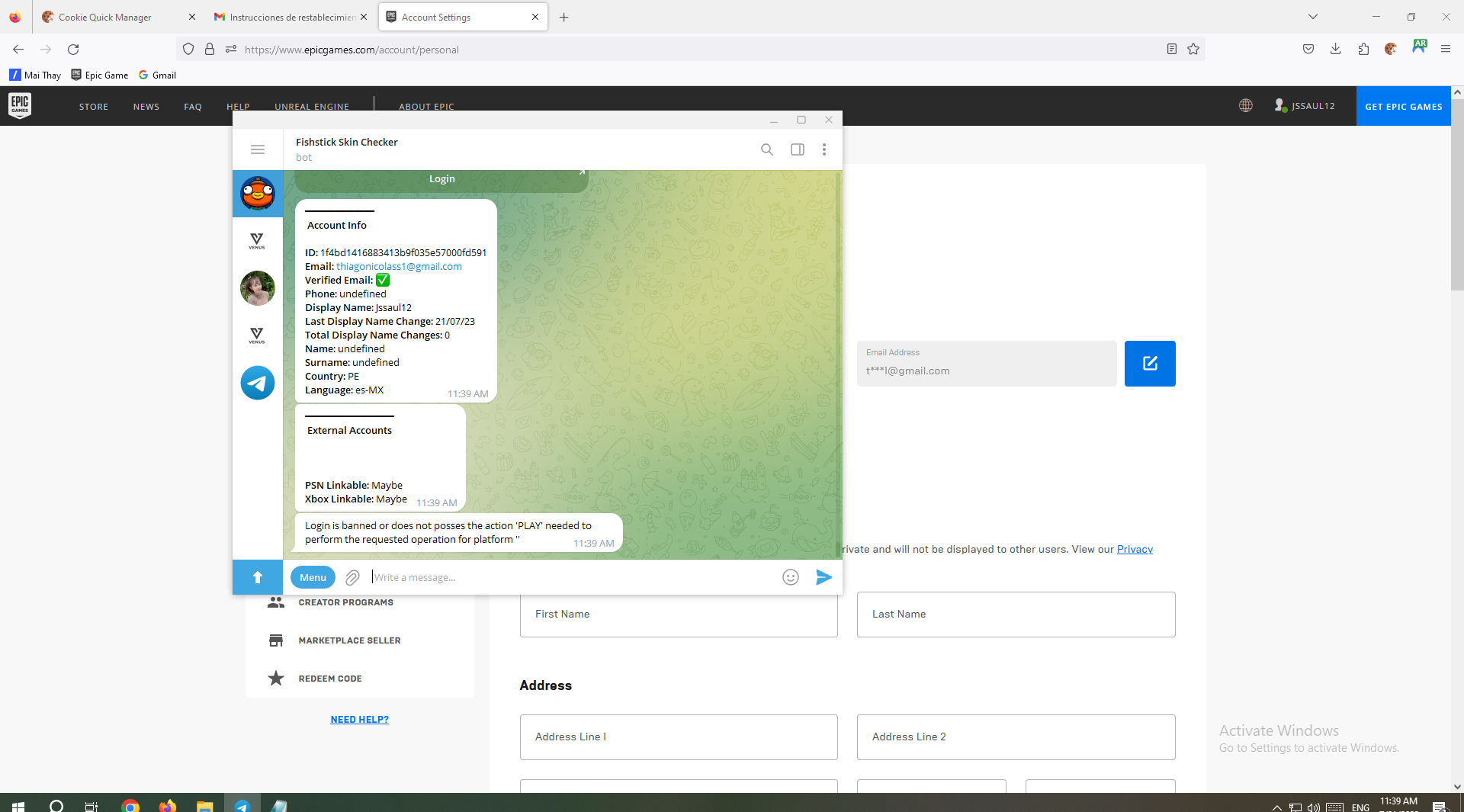Screen dimensions: 1464x812
Task: Open the Telegram logo chat in sidebar
Action: tap(258, 383)
